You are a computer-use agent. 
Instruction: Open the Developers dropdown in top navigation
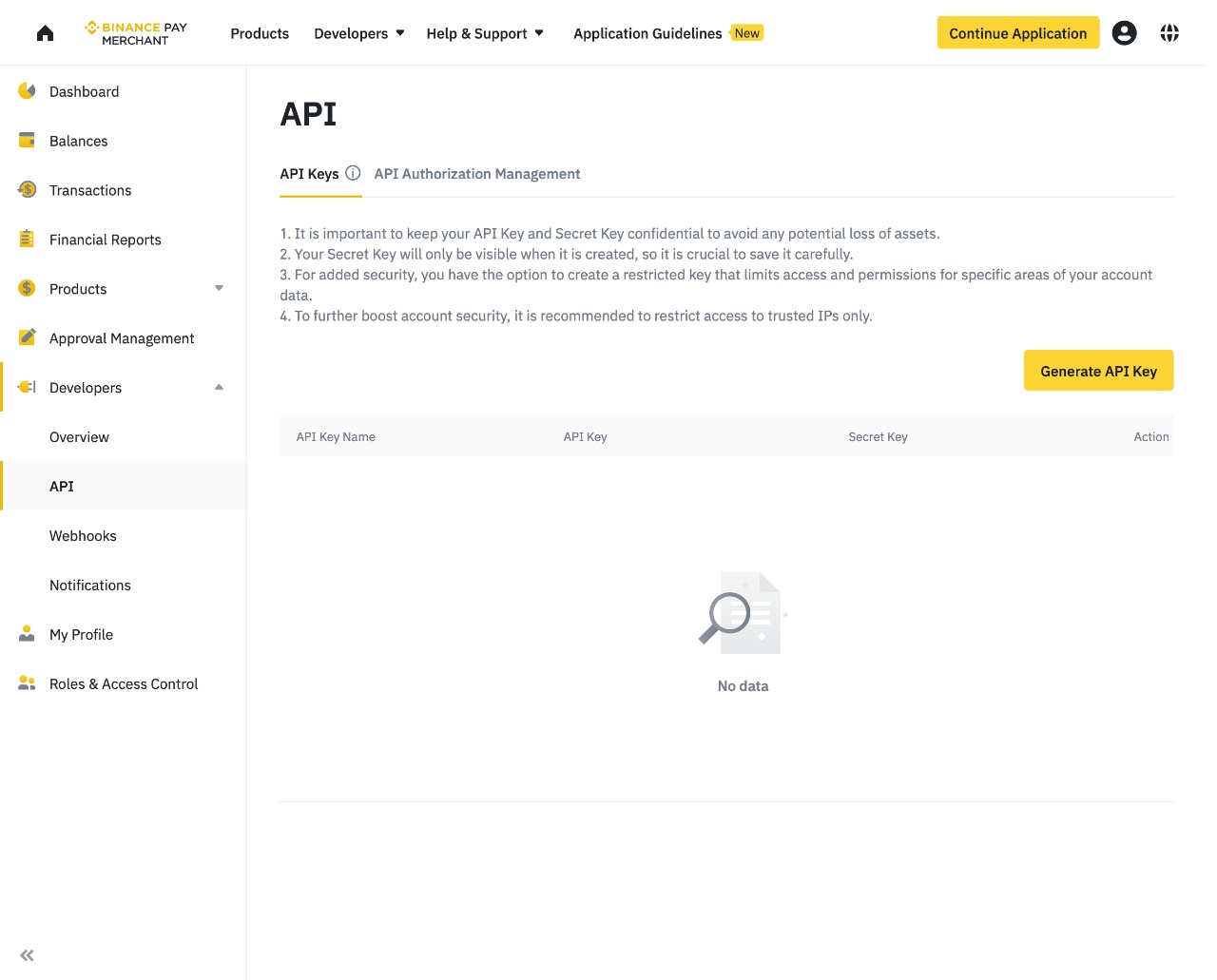[x=358, y=33]
